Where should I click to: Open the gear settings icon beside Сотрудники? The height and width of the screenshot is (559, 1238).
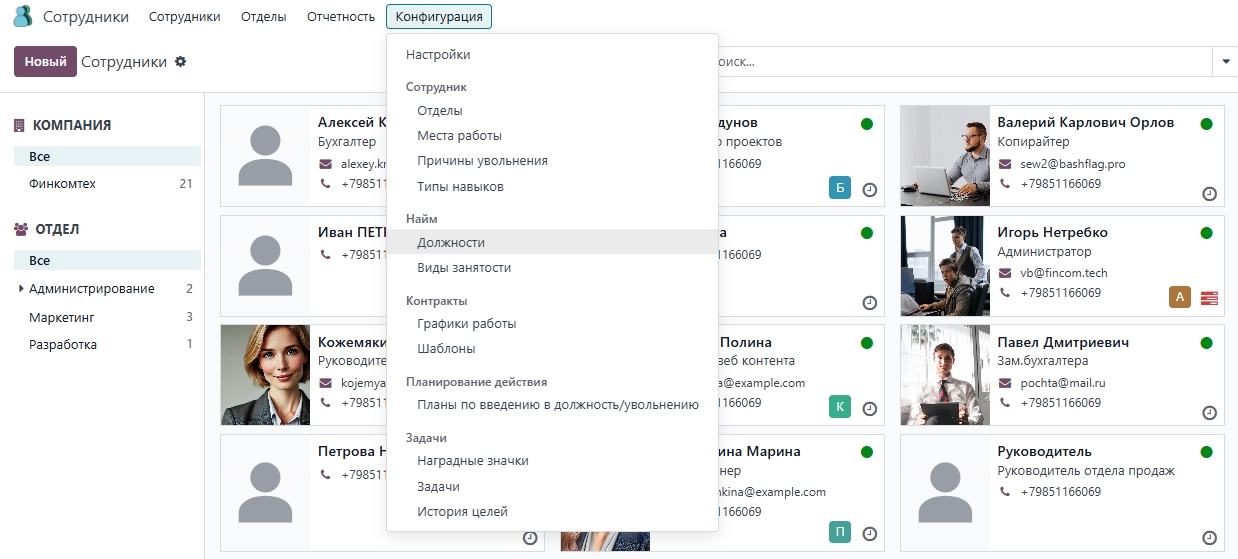point(181,61)
